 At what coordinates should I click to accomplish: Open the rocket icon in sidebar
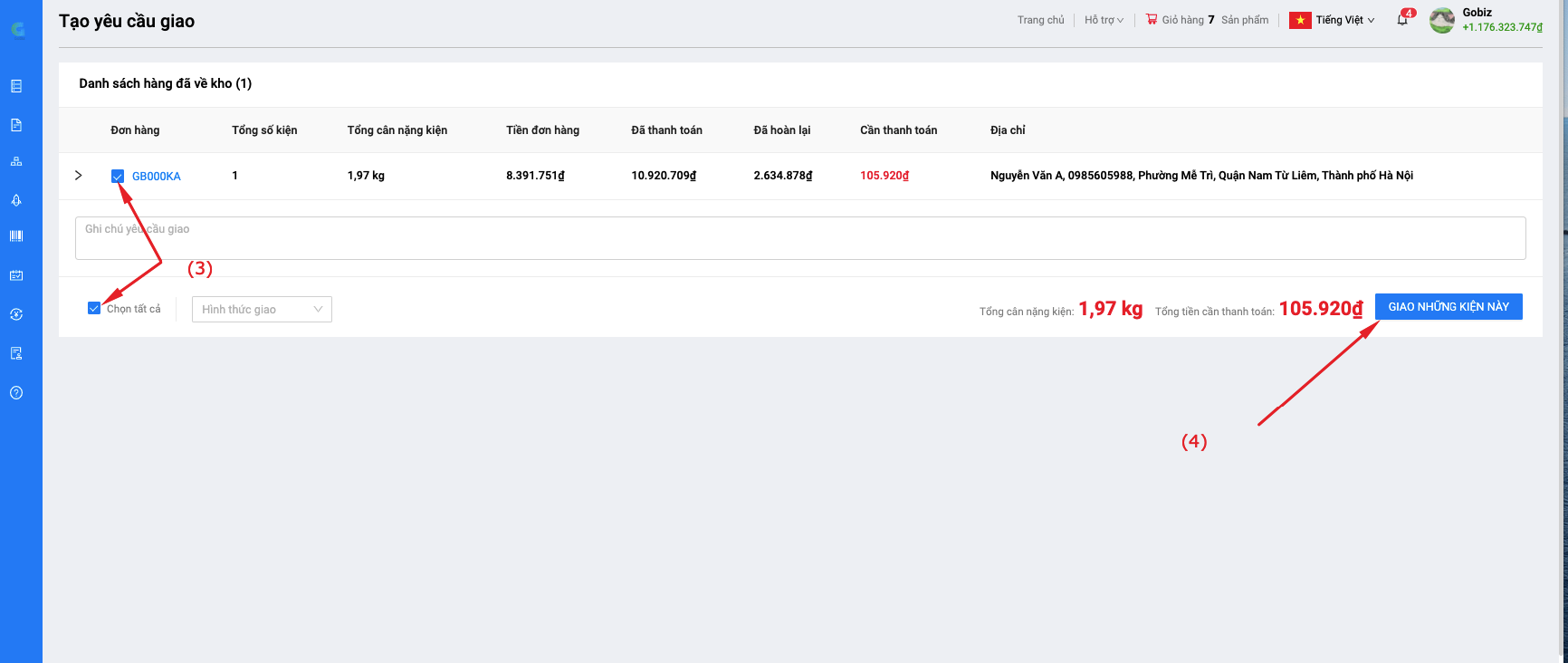[x=16, y=200]
